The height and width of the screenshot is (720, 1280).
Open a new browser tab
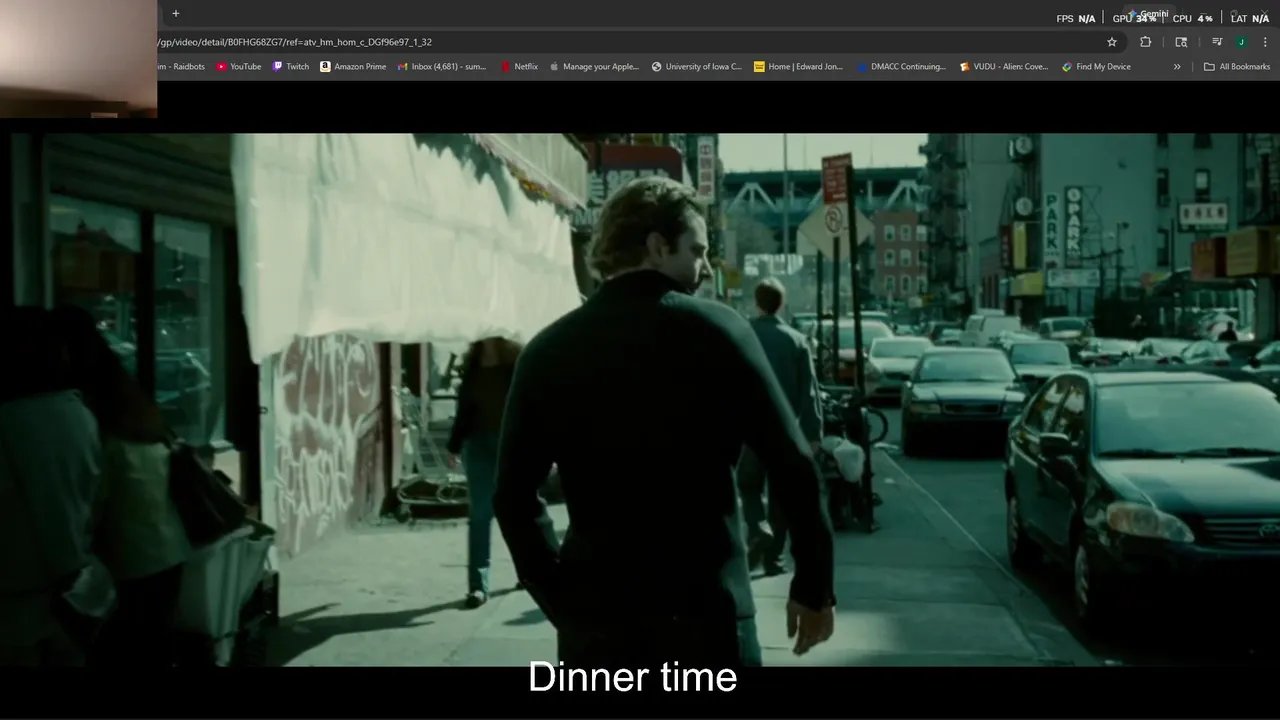(176, 13)
